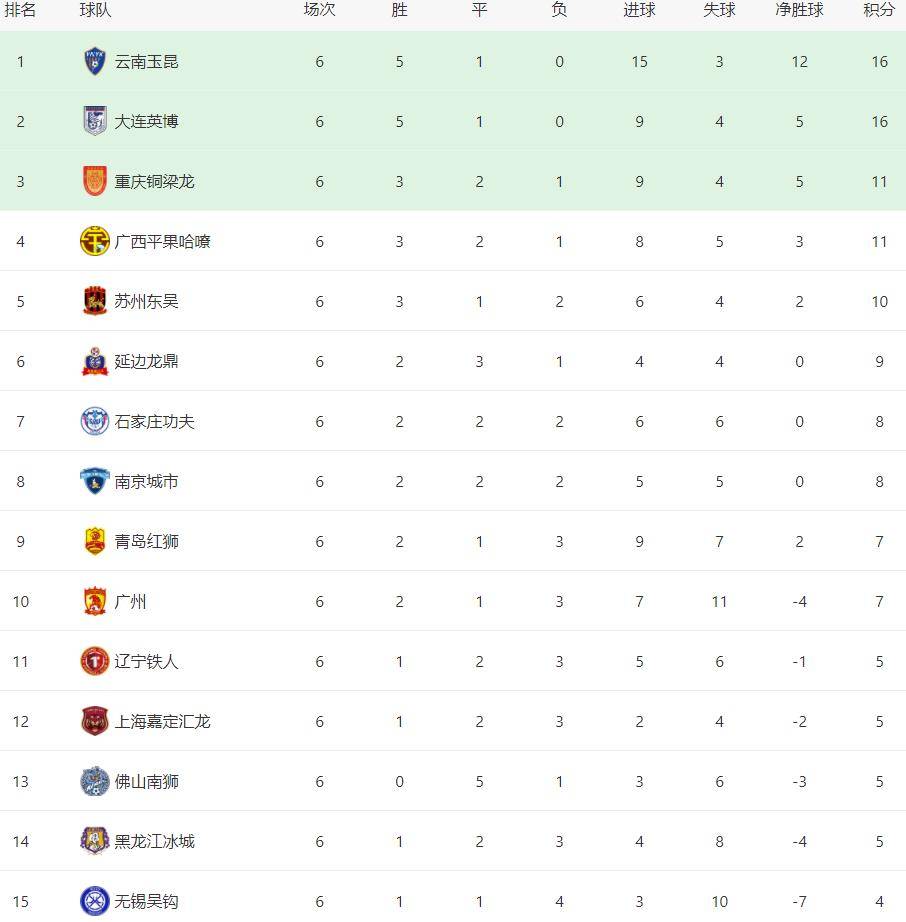Select the 广西平果哈嘹 yellow round logo

[x=95, y=241]
